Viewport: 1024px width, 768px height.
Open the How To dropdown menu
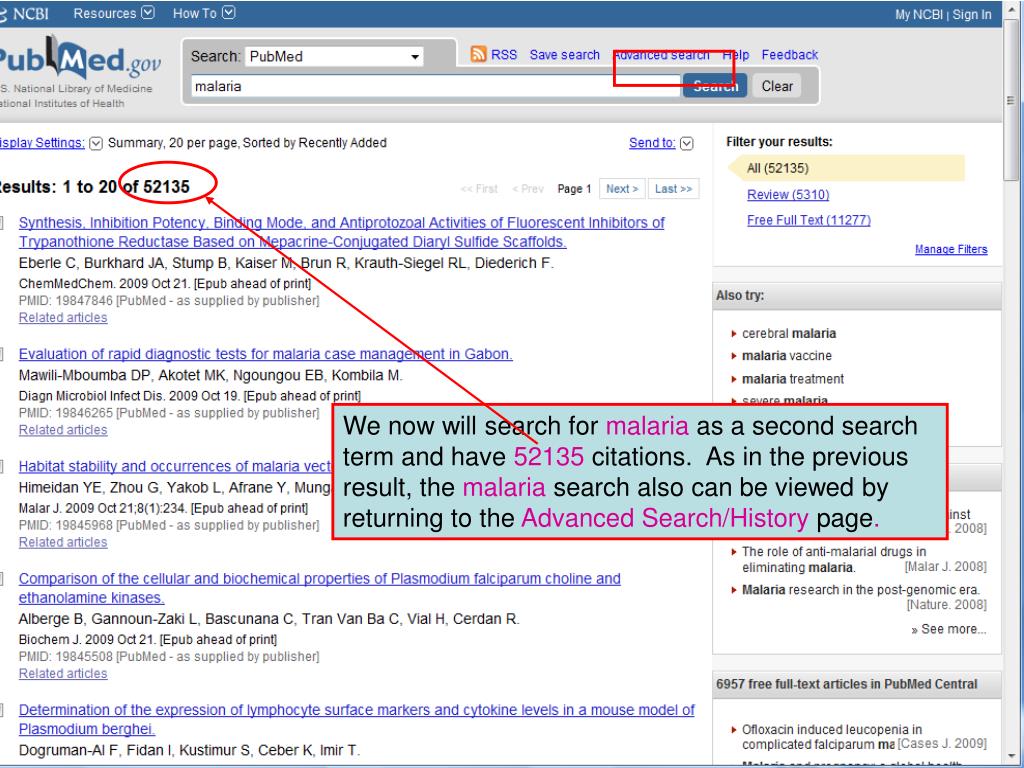[x=203, y=13]
